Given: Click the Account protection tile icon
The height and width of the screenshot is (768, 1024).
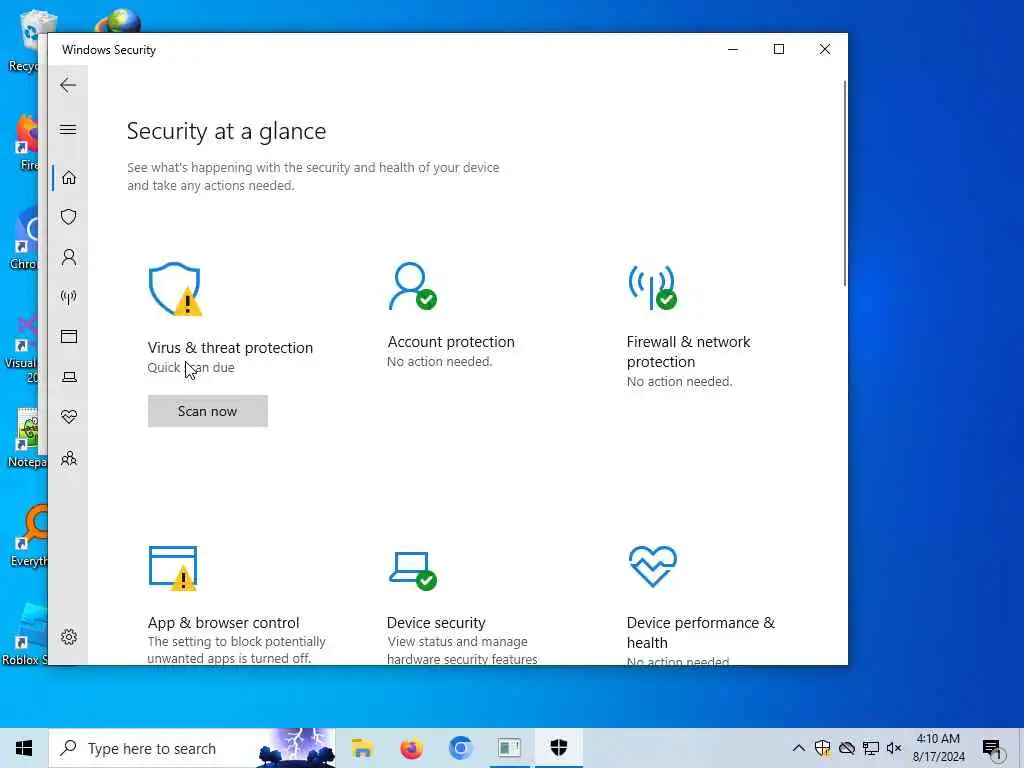Looking at the screenshot, I should point(413,286).
